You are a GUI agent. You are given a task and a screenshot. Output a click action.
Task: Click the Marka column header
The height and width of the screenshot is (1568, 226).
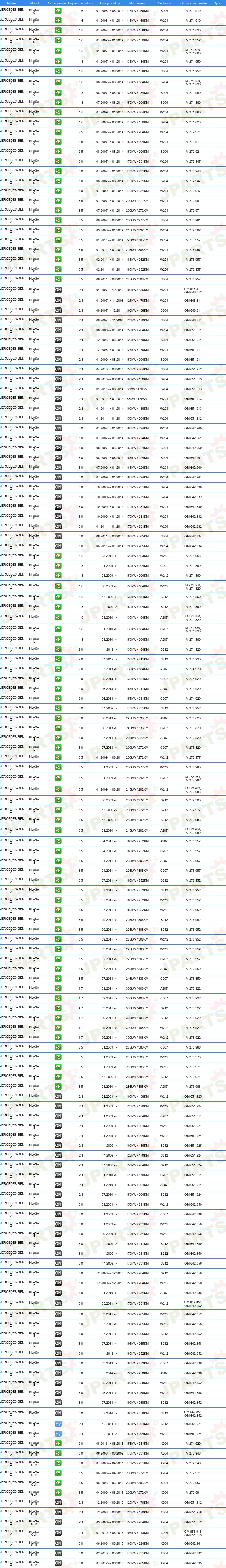(12, 3)
